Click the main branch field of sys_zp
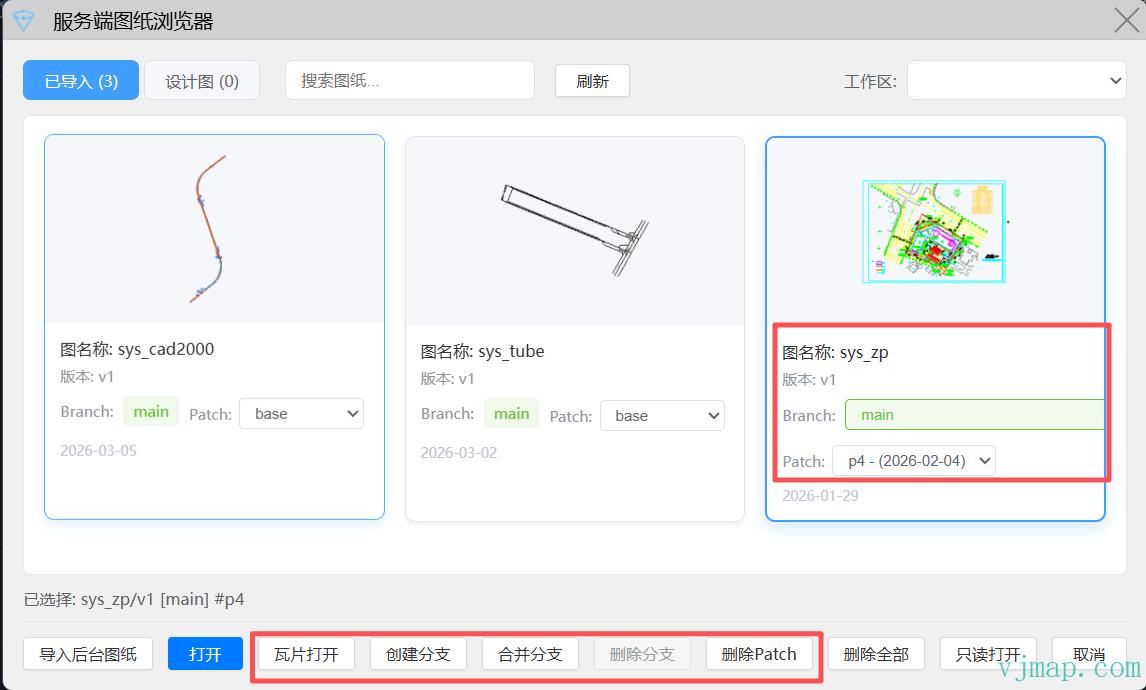The width and height of the screenshot is (1146, 690). [973, 415]
